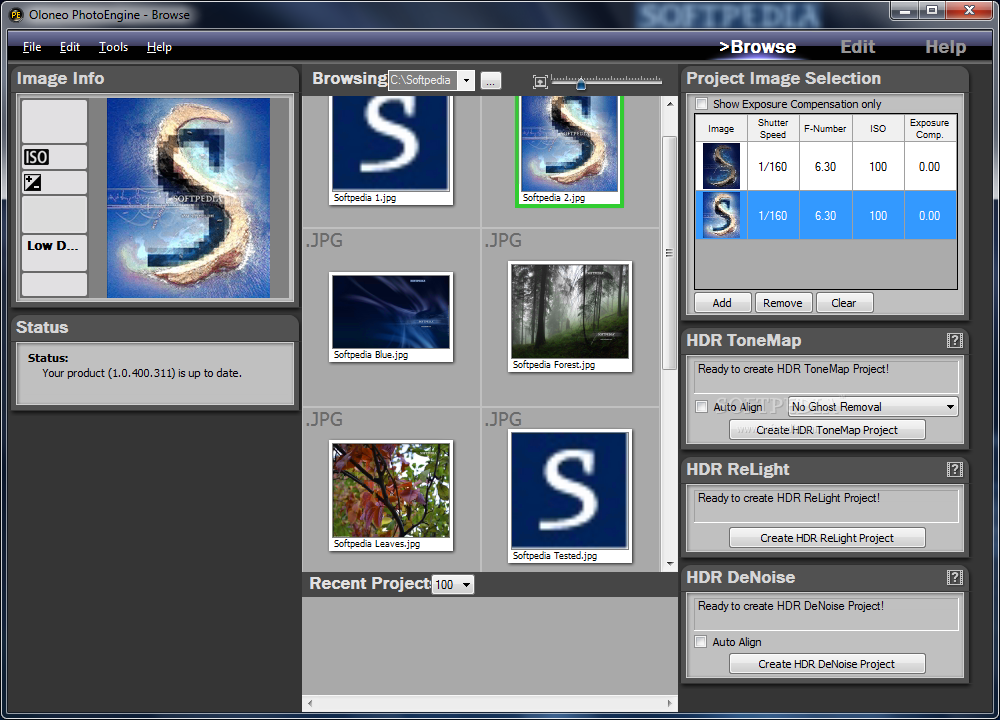Image resolution: width=1000 pixels, height=720 pixels.
Task: Switch to the Edit tab
Action: (857, 47)
